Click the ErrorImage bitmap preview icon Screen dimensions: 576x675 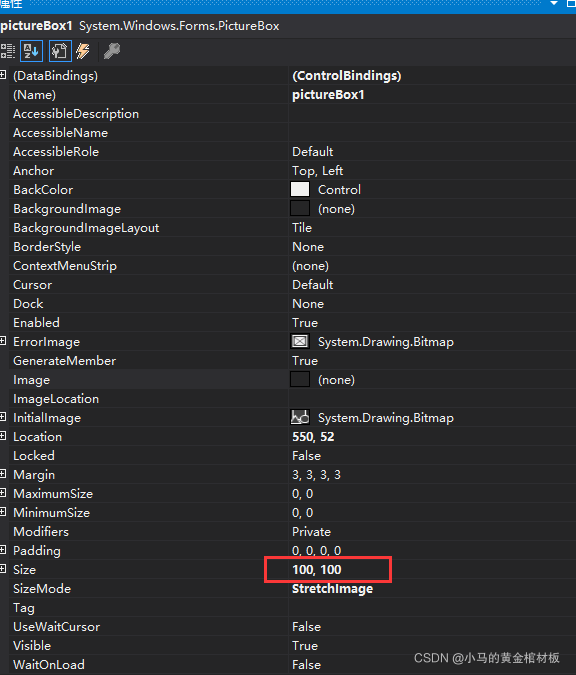300,342
